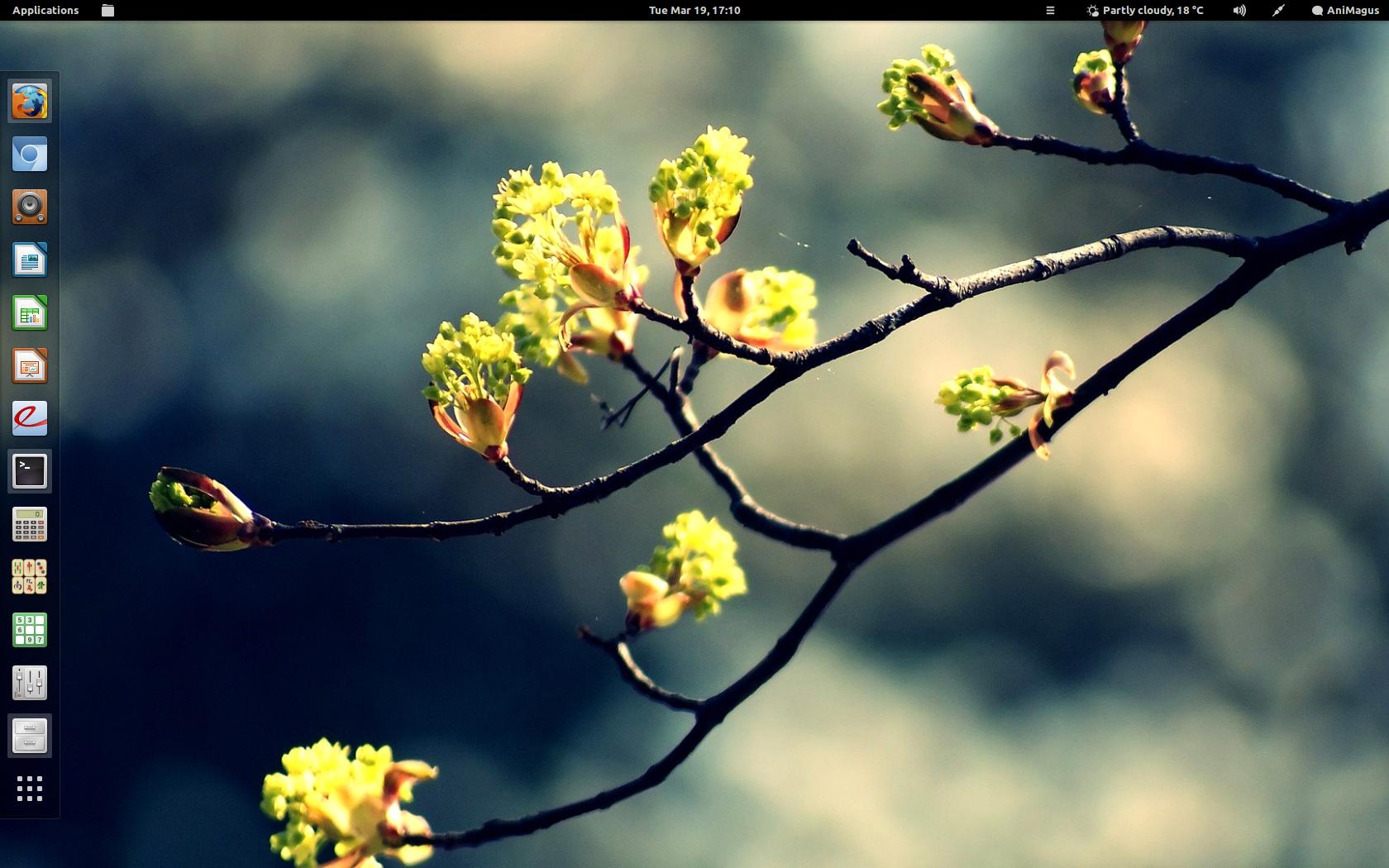The image size is (1389, 868).
Task: Open the mixer sliders settings app
Action: click(x=30, y=683)
